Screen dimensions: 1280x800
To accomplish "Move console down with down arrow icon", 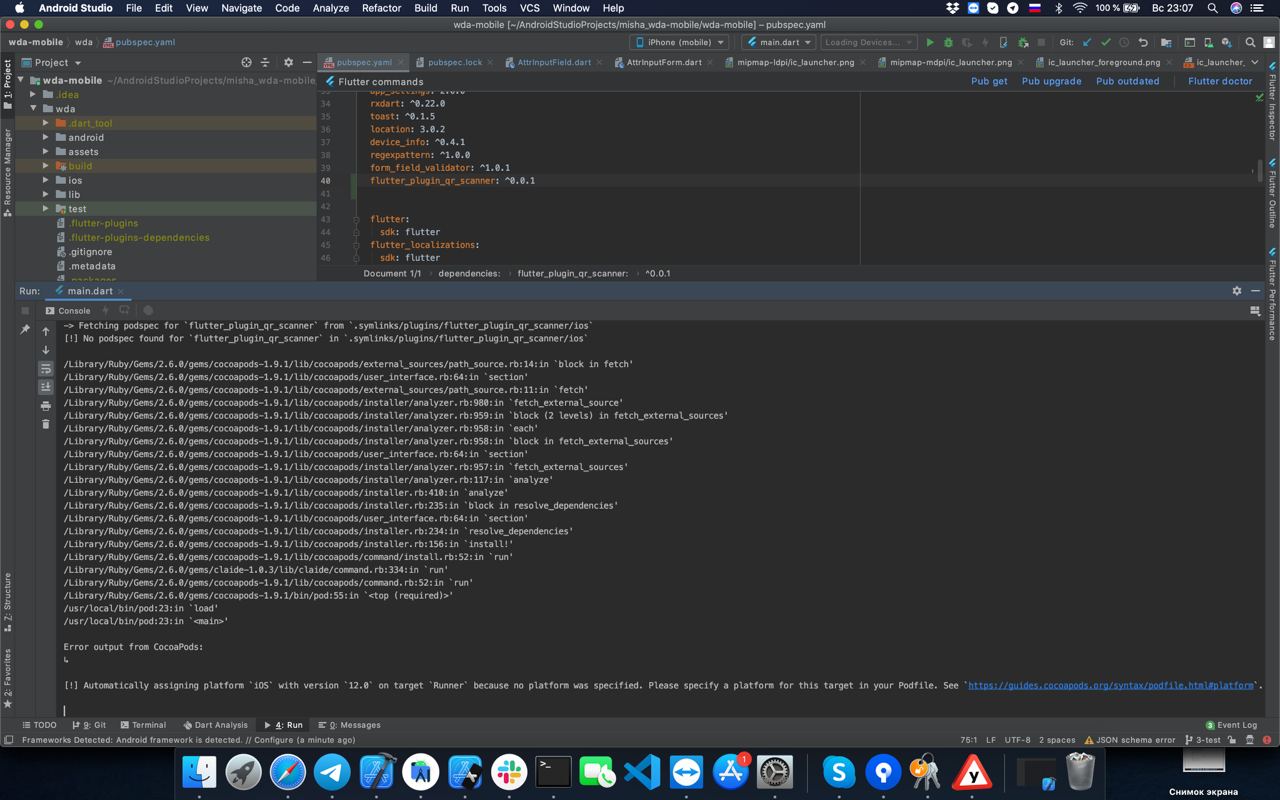I will coord(46,350).
